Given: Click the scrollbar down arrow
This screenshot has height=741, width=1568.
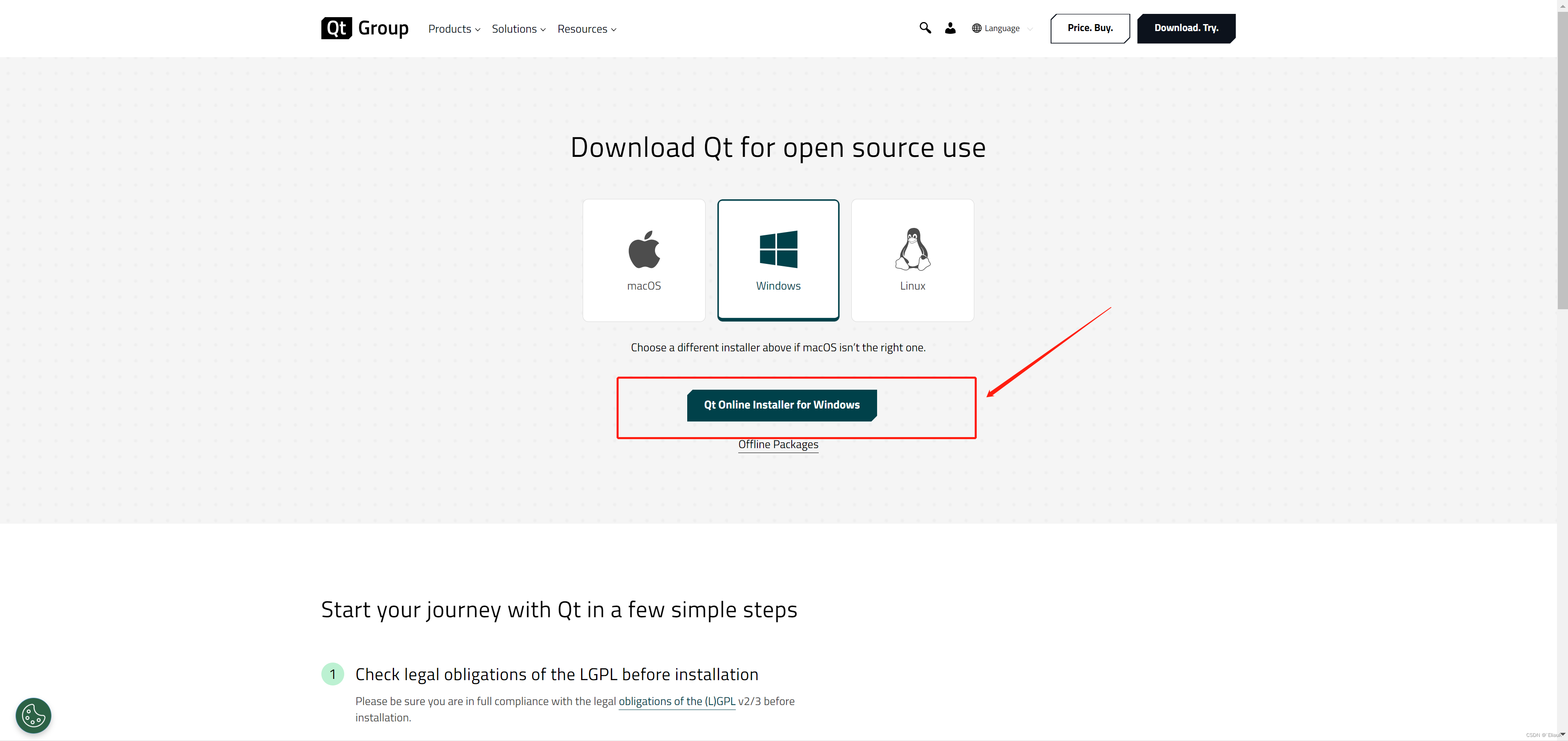Looking at the screenshot, I should coord(1562,735).
